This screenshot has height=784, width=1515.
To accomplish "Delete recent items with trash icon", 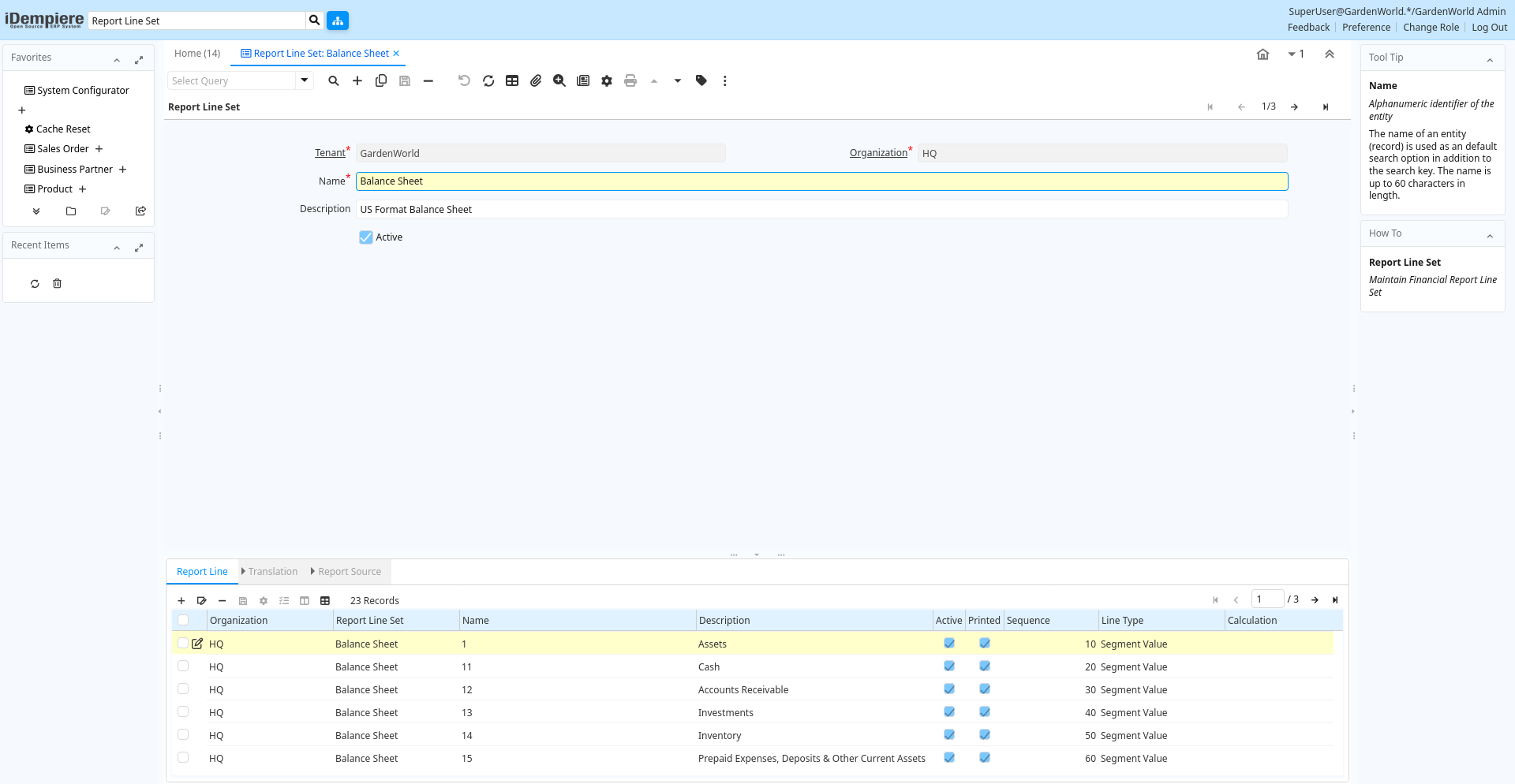I will (57, 284).
